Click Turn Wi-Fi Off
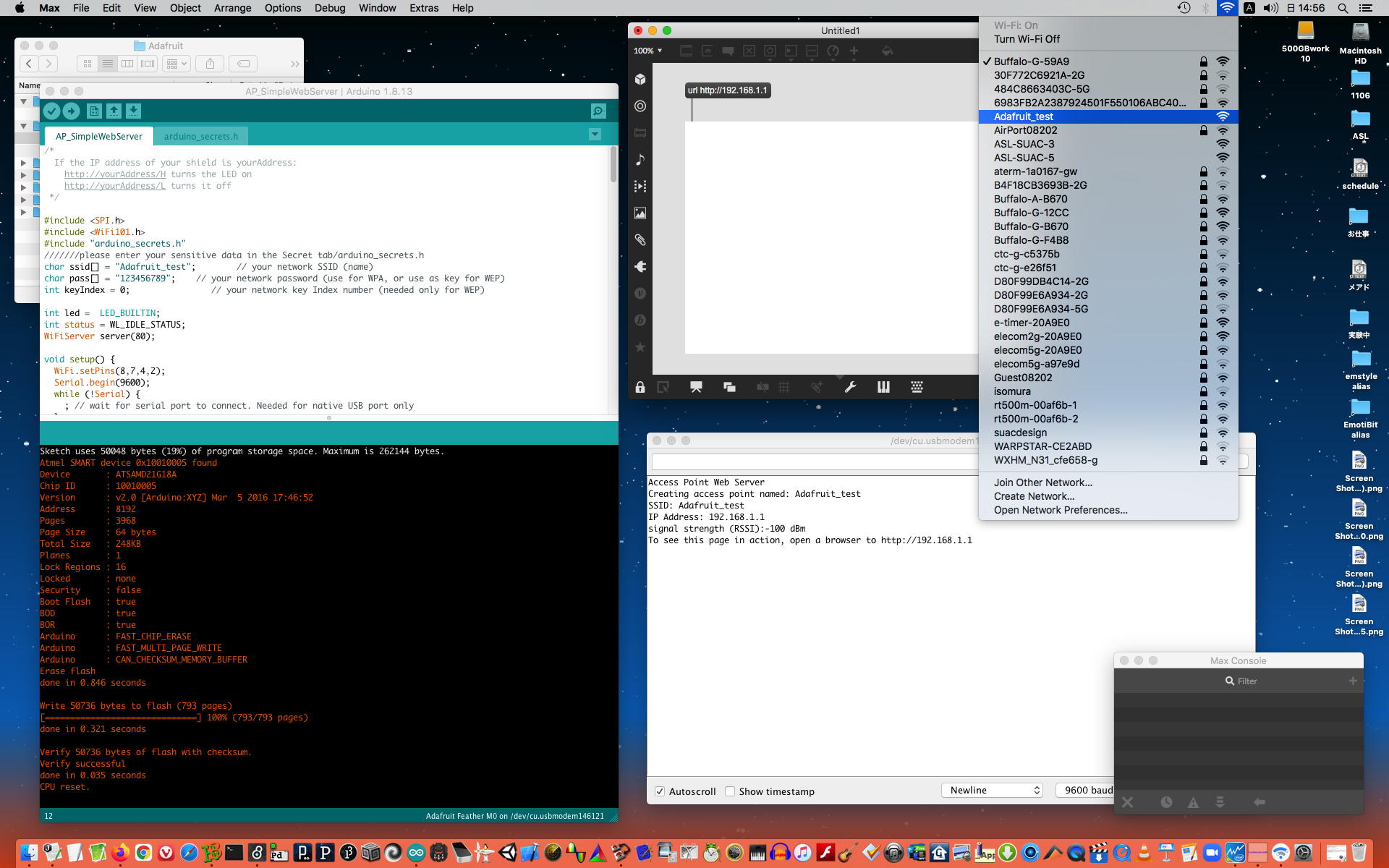The width and height of the screenshot is (1389, 868). [1027, 39]
